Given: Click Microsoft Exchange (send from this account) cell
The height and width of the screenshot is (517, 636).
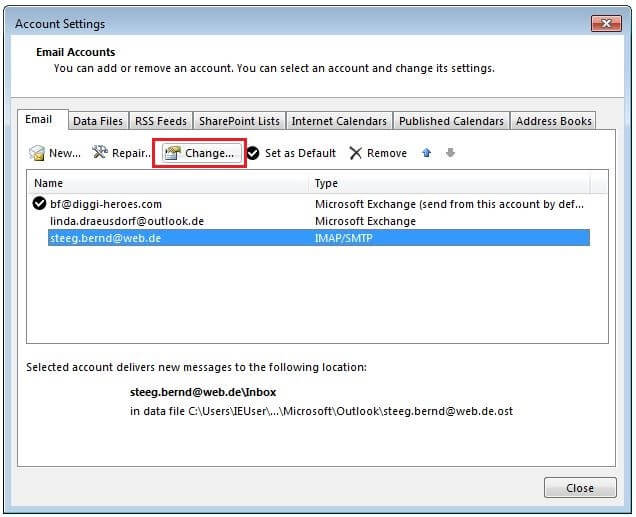Looking at the screenshot, I should point(449,204).
